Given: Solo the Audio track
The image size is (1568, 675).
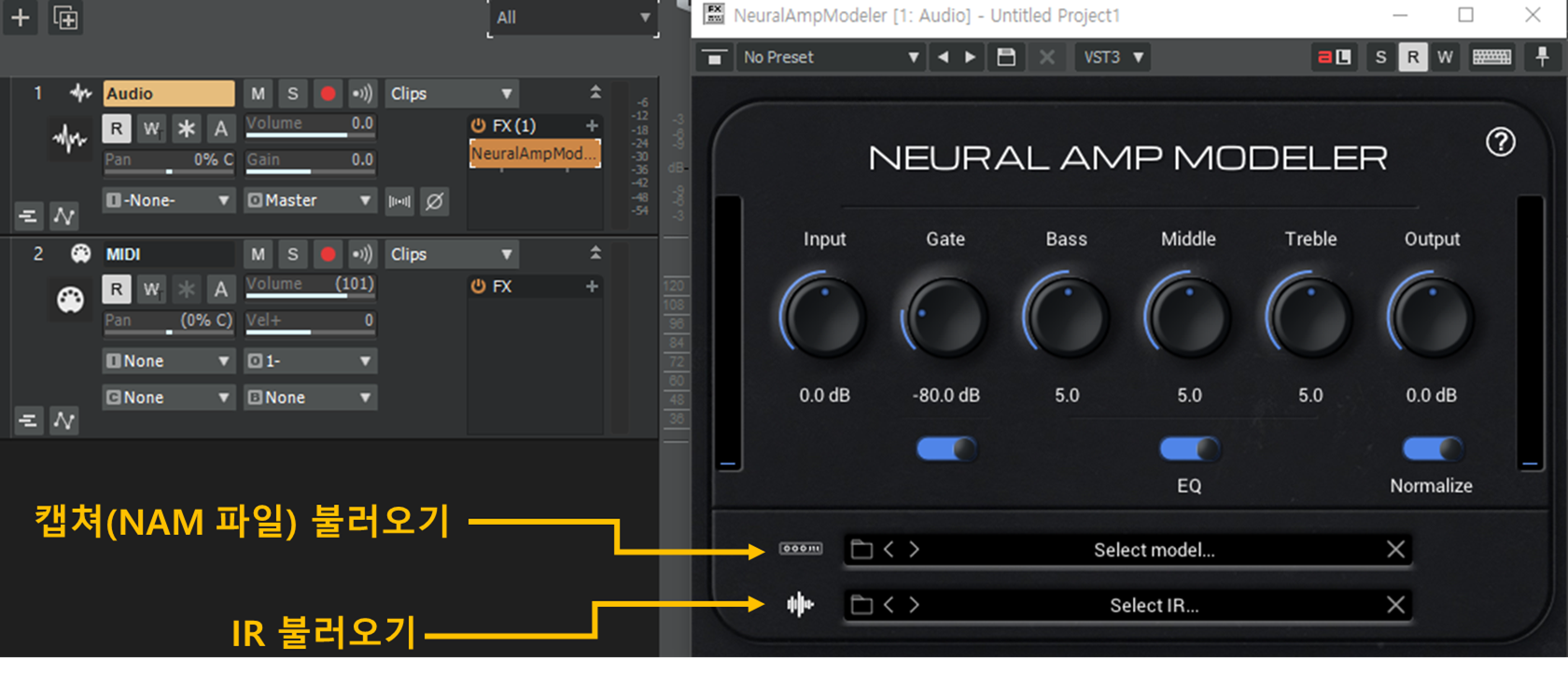Looking at the screenshot, I should click(292, 93).
